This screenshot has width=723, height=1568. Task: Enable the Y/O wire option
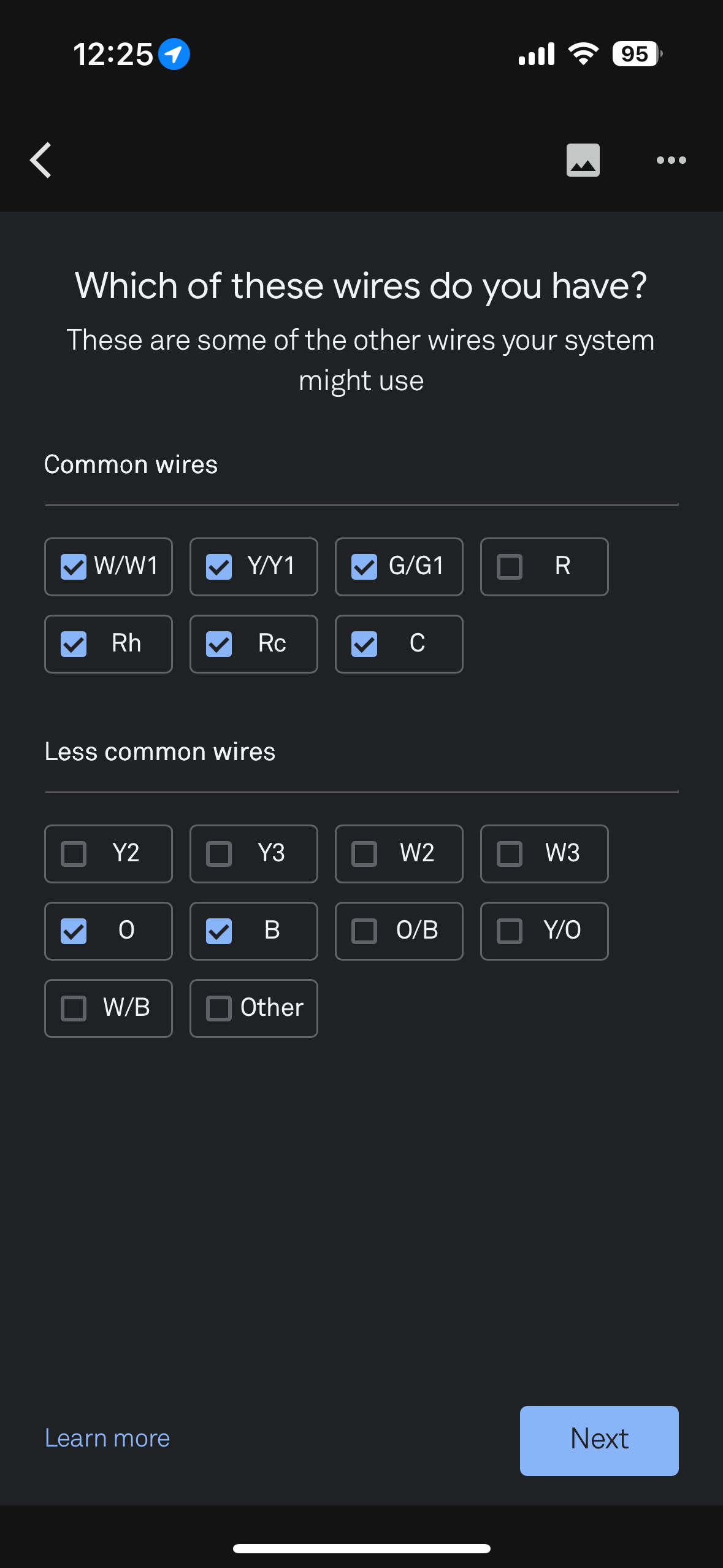545,931
